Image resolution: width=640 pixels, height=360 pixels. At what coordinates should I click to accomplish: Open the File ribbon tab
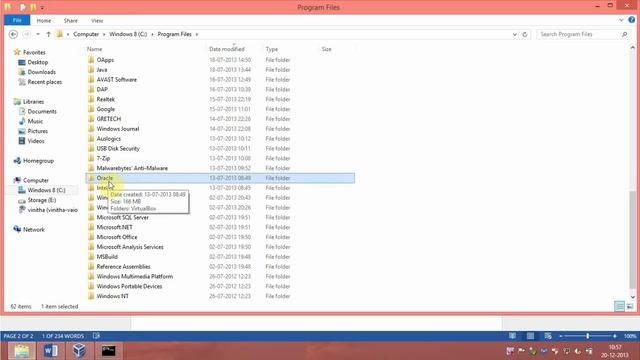(x=17, y=20)
